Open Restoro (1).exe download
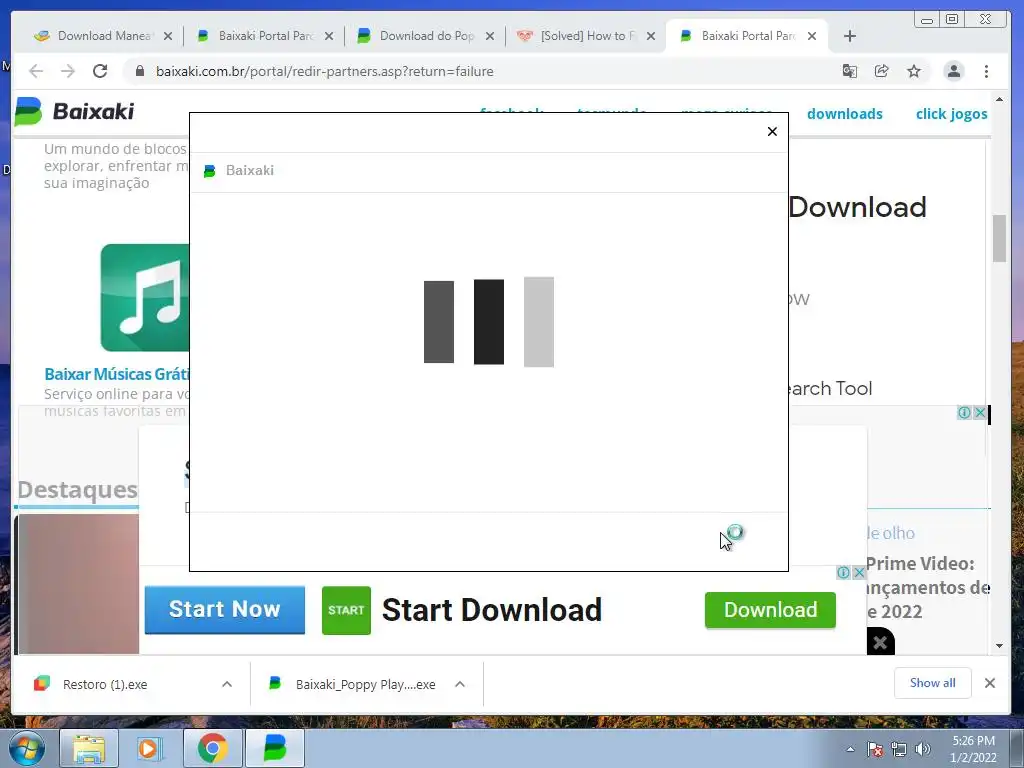 click(x=104, y=684)
